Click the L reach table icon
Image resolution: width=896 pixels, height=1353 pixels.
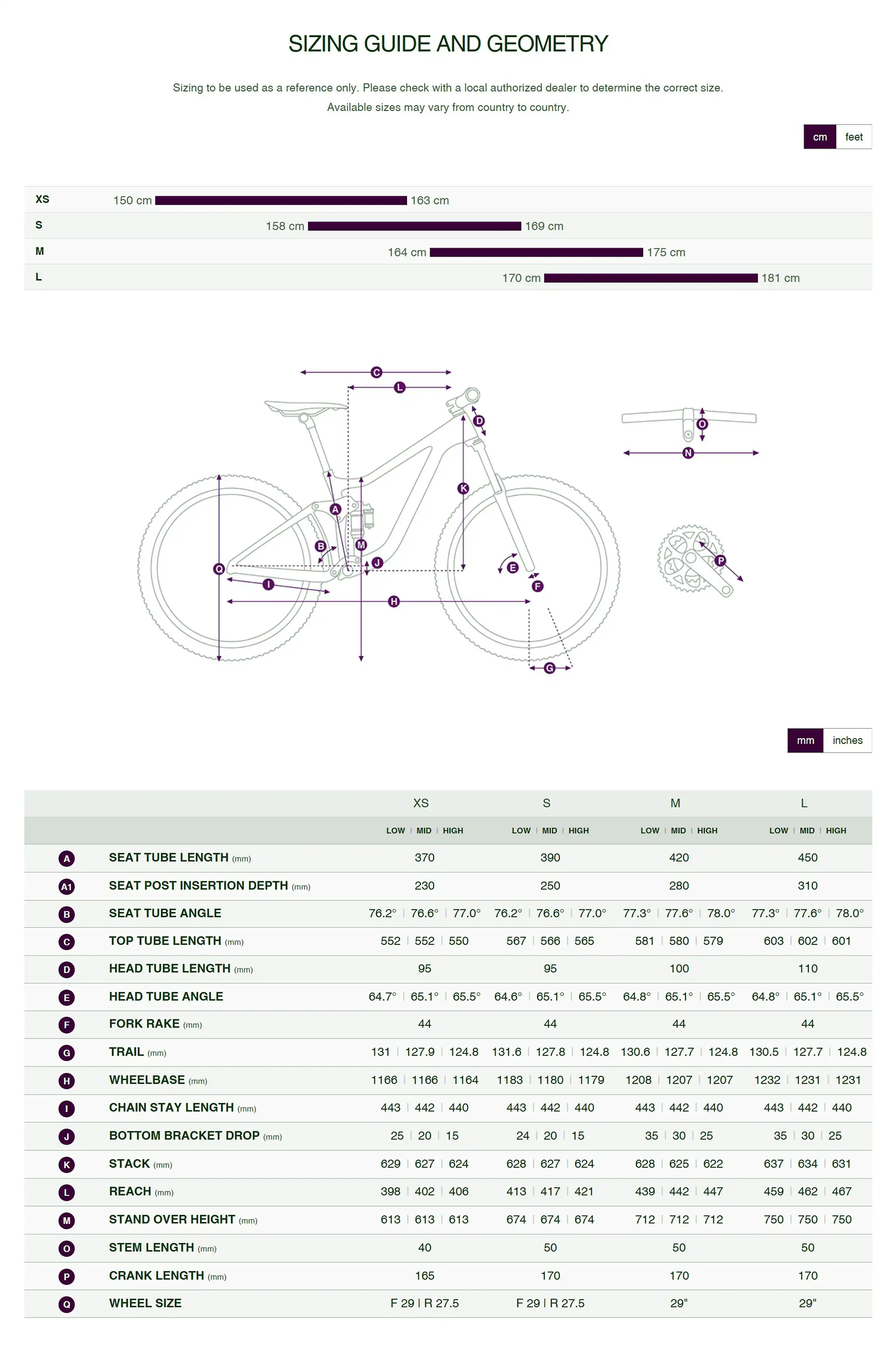click(x=66, y=1192)
